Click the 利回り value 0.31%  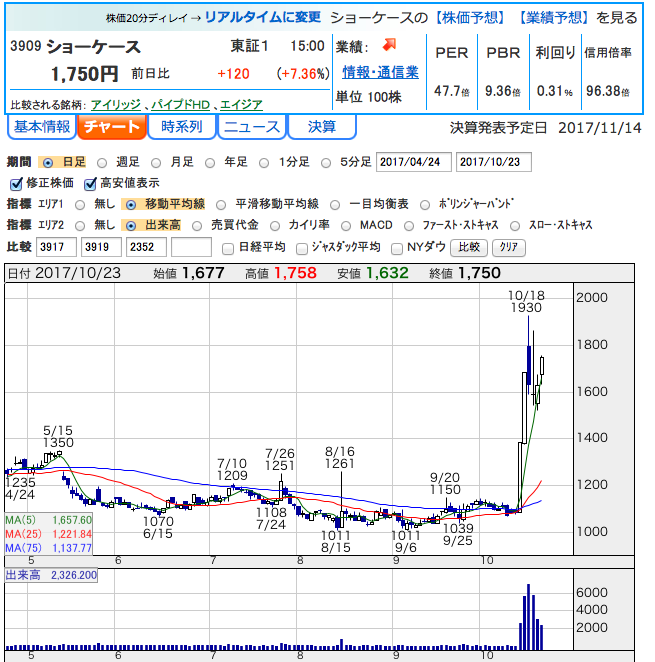(x=554, y=91)
